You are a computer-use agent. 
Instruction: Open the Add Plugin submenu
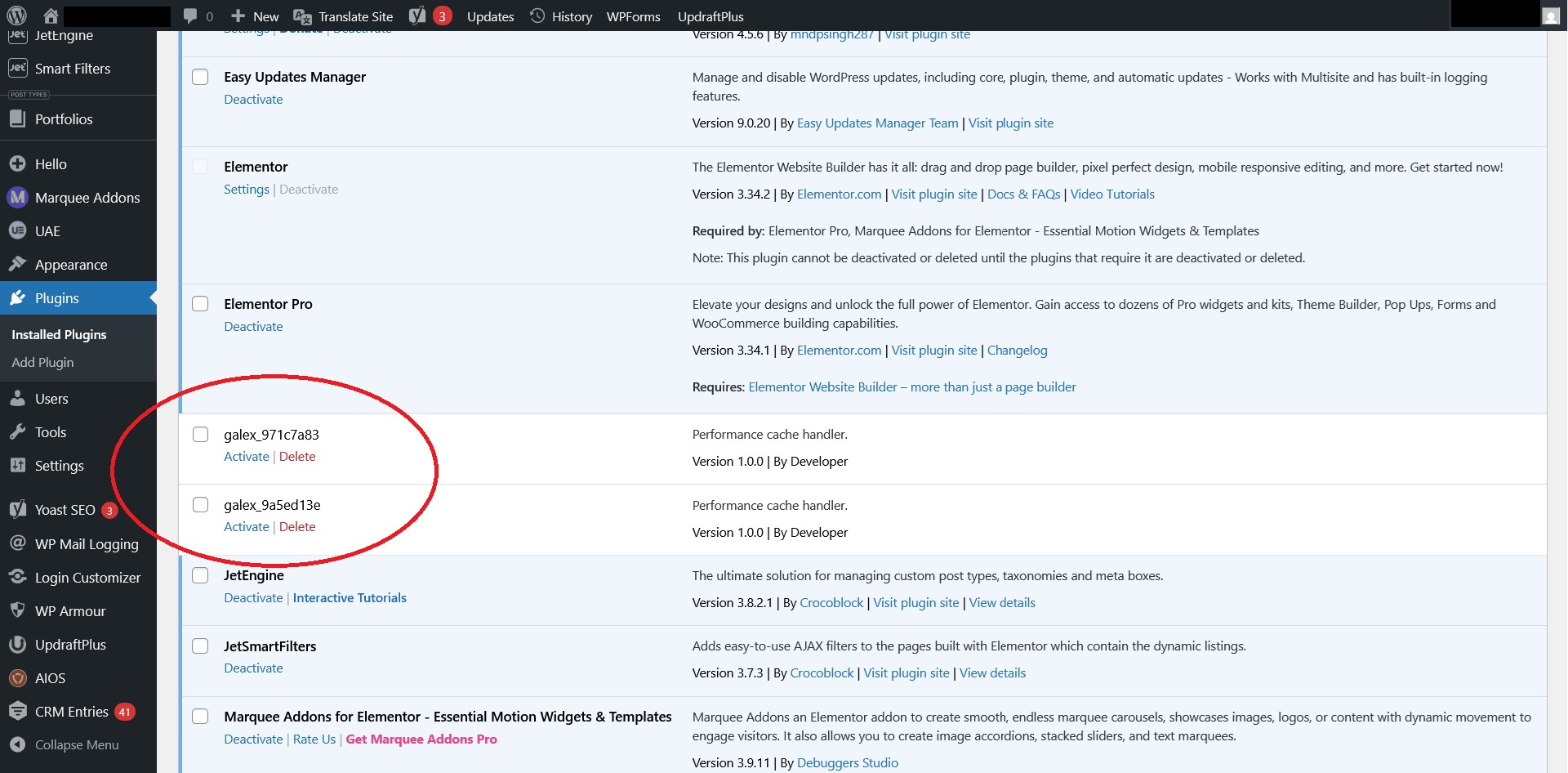click(42, 363)
